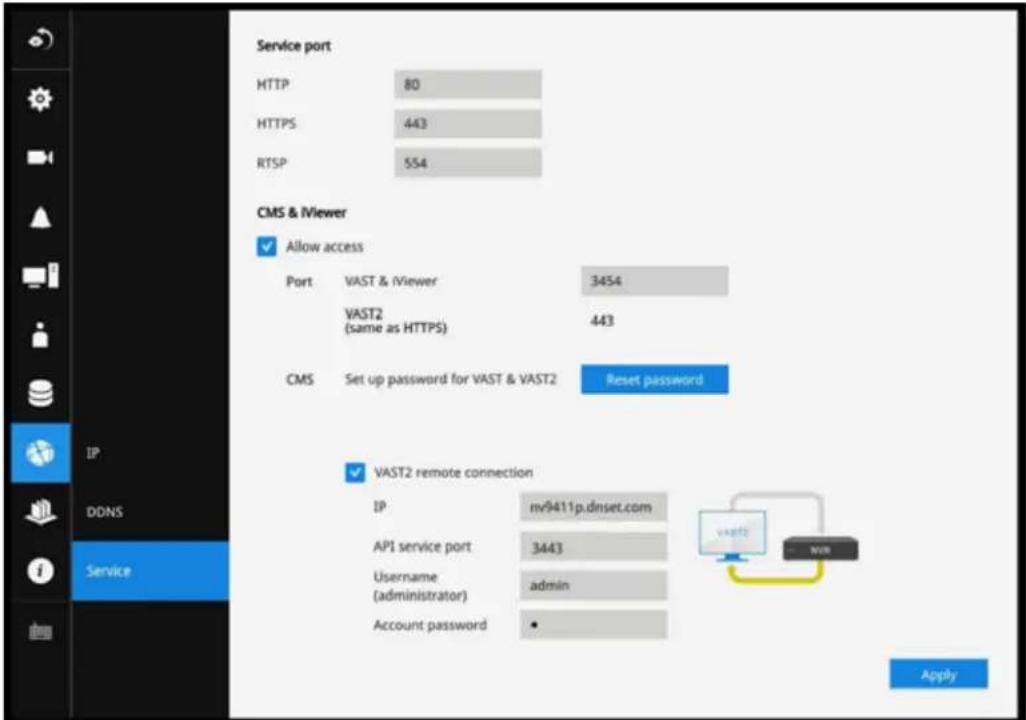Click the Apply button

pos(938,674)
